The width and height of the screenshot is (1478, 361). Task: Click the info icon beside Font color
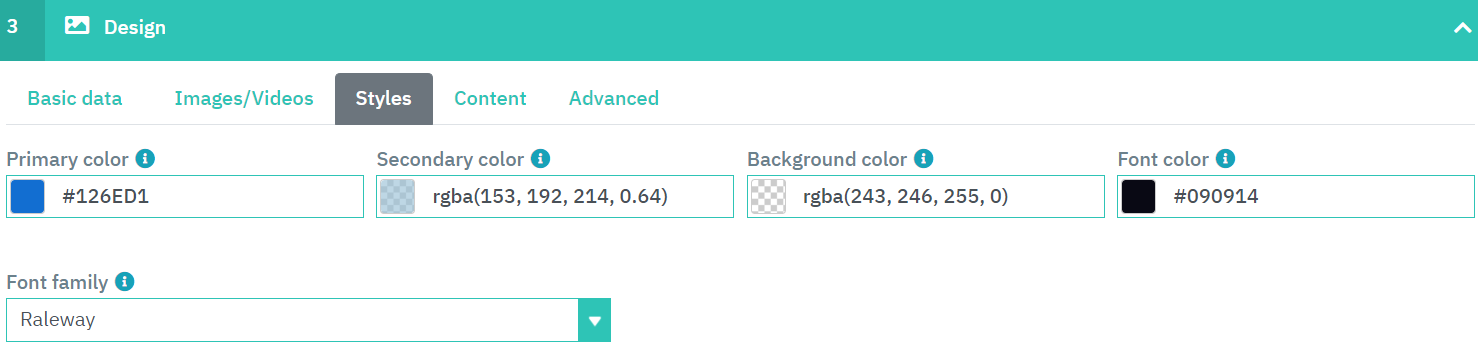click(1226, 159)
